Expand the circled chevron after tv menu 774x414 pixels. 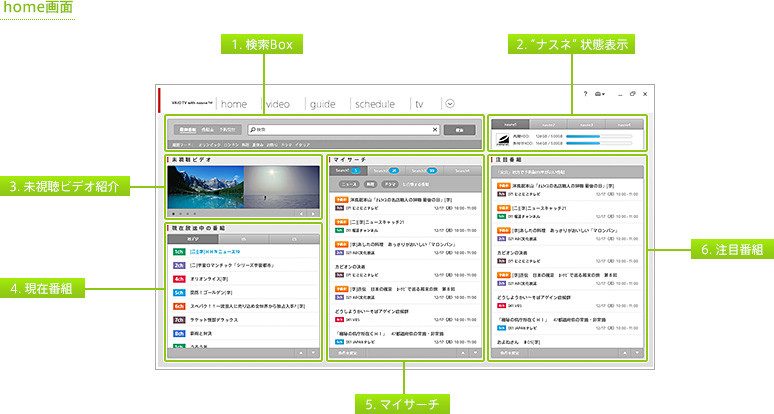[x=450, y=103]
